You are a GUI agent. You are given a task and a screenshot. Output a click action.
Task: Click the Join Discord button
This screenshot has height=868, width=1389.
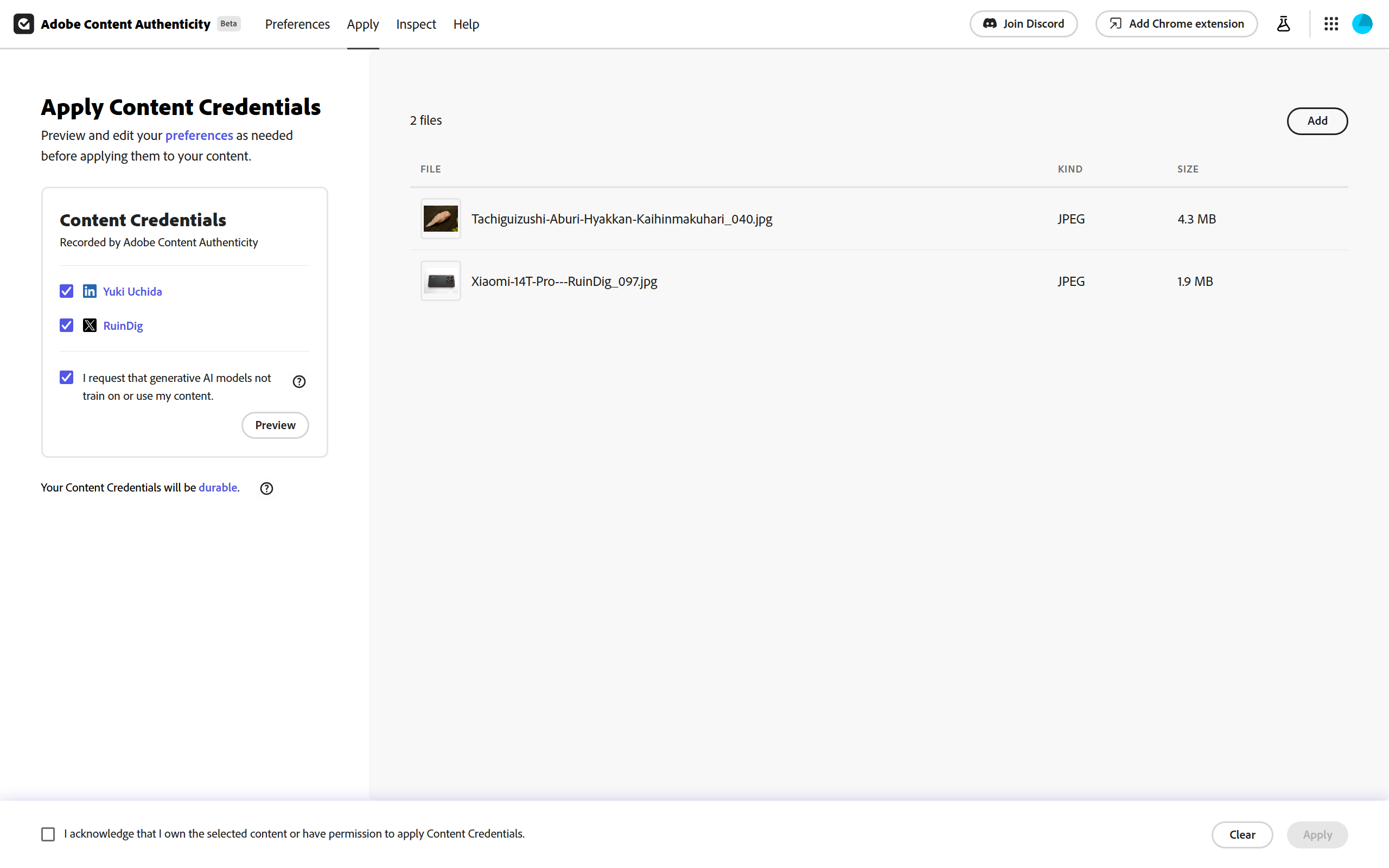[x=1023, y=23]
